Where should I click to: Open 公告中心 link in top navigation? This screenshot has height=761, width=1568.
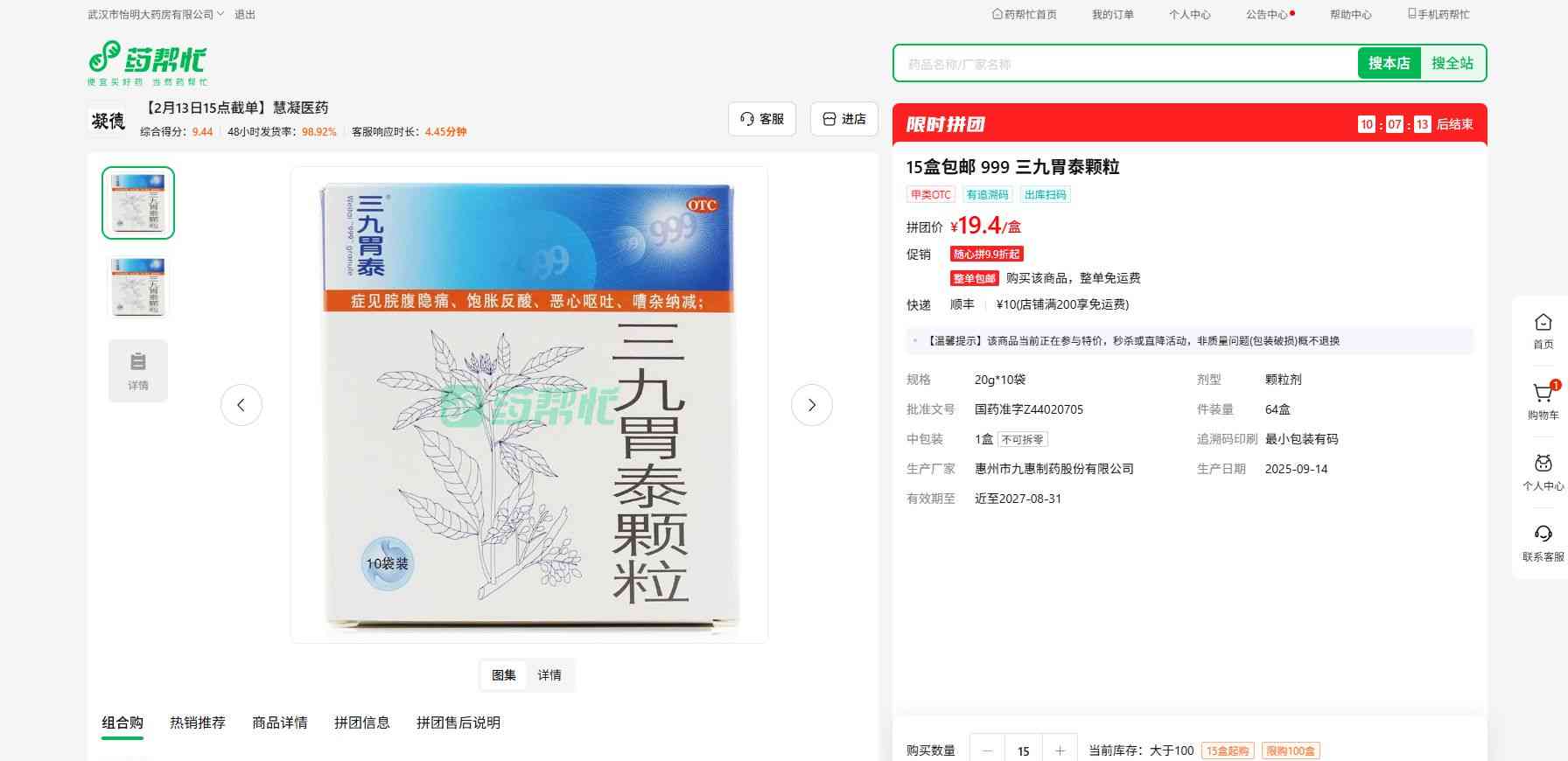click(x=1267, y=15)
